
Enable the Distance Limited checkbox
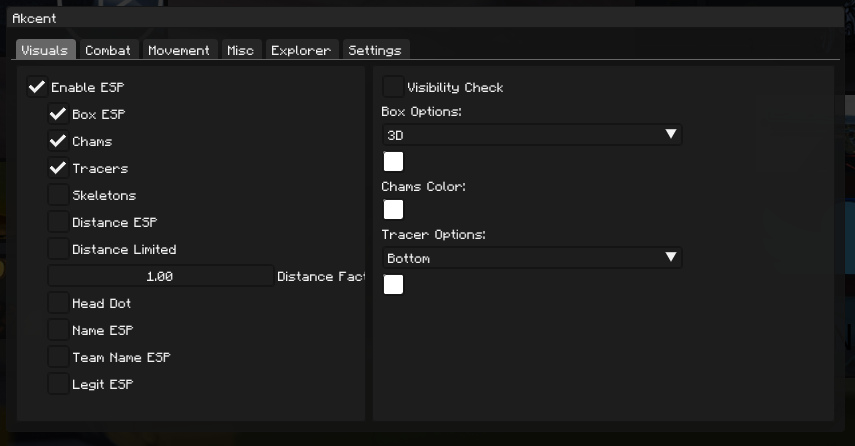(x=58, y=249)
